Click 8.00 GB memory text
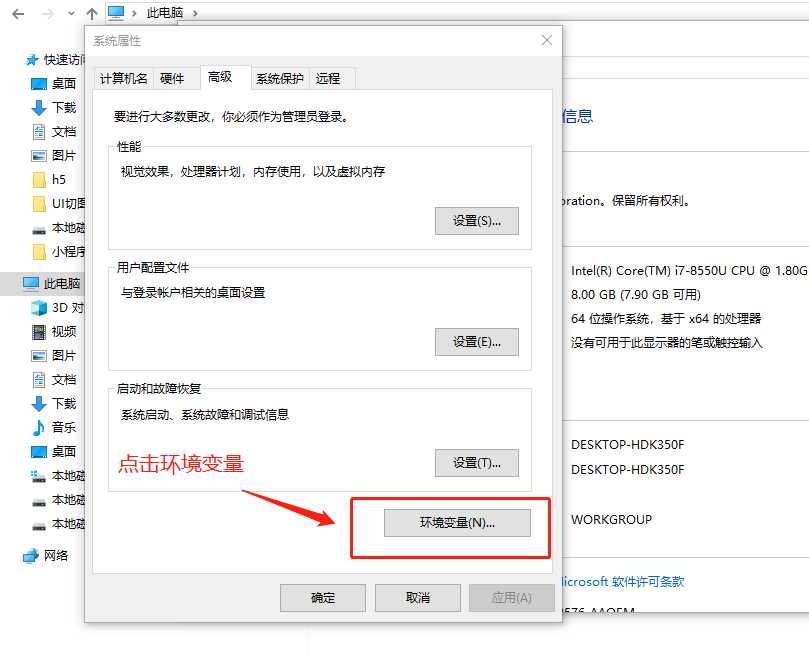Screen dimensions: 809x655 pos(636,294)
